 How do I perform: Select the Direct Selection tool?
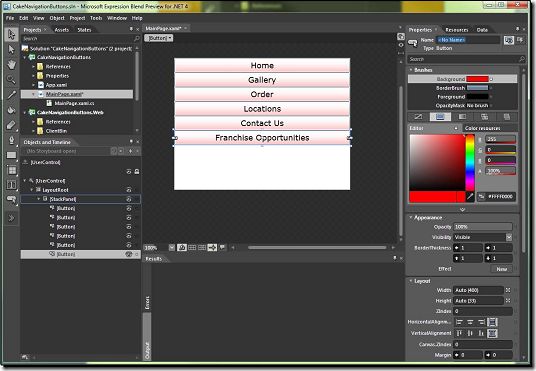(11, 50)
